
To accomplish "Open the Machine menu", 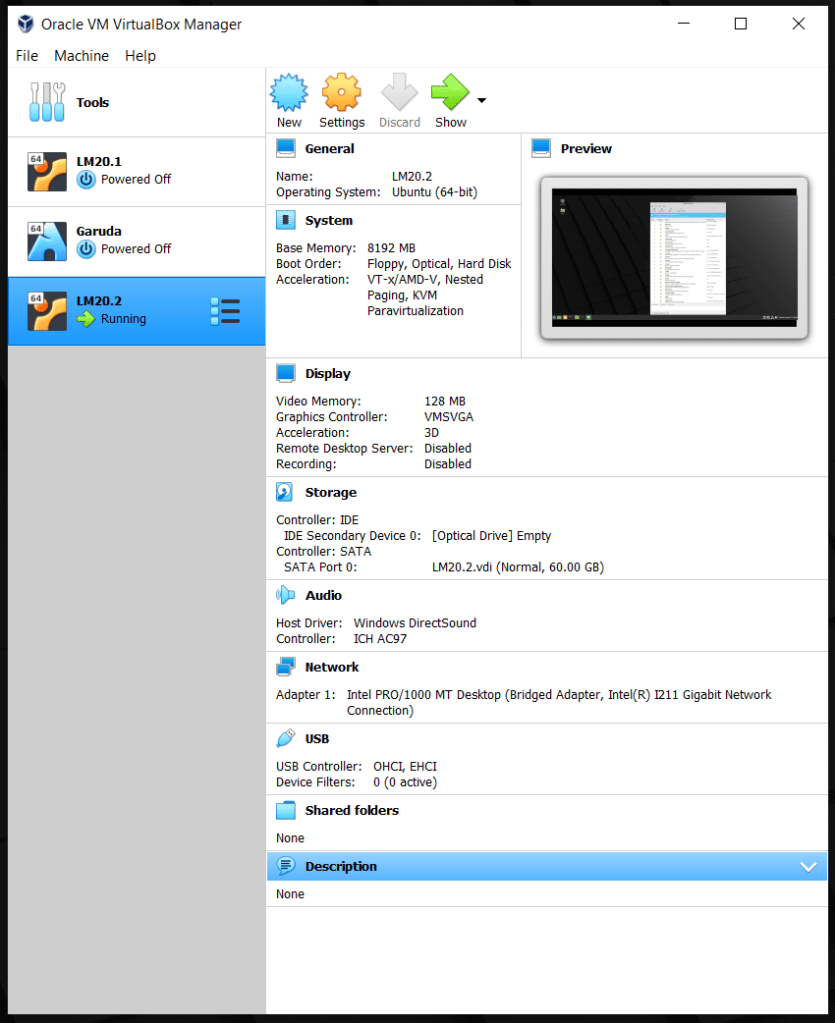I will point(82,56).
